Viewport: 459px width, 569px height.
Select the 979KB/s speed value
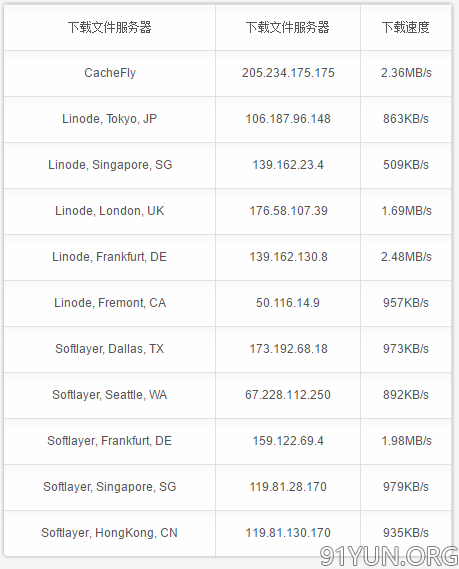pos(406,487)
